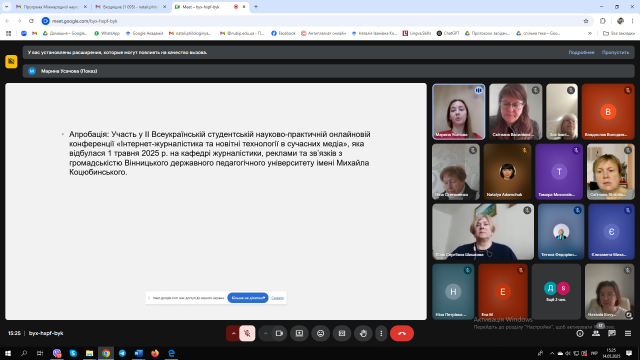Image resolution: width=640 pixels, height=360 pixels.
Task: Open the WhatsApp bookmark
Action: pyautogui.click(x=107, y=33)
